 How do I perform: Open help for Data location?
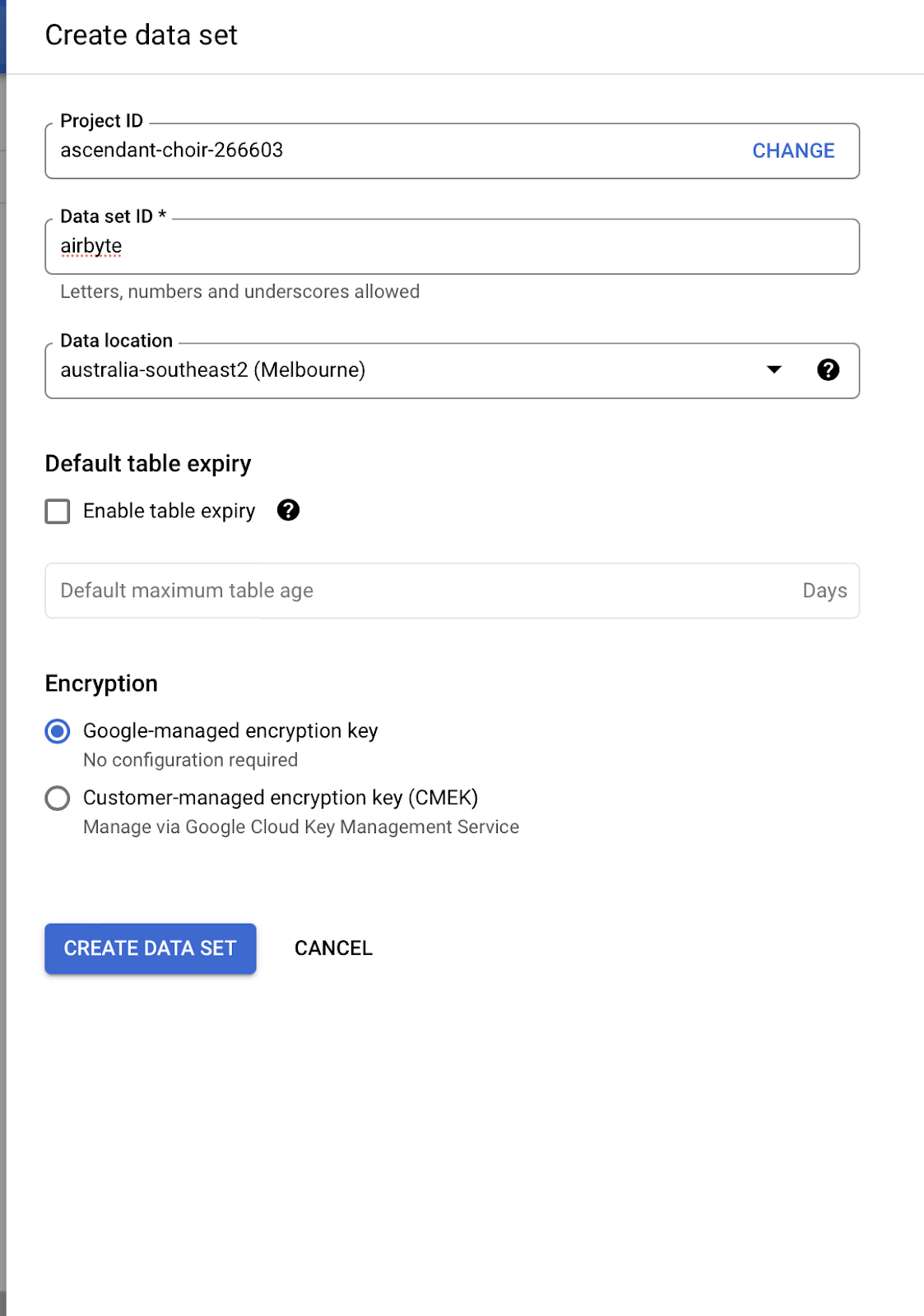[x=828, y=370]
